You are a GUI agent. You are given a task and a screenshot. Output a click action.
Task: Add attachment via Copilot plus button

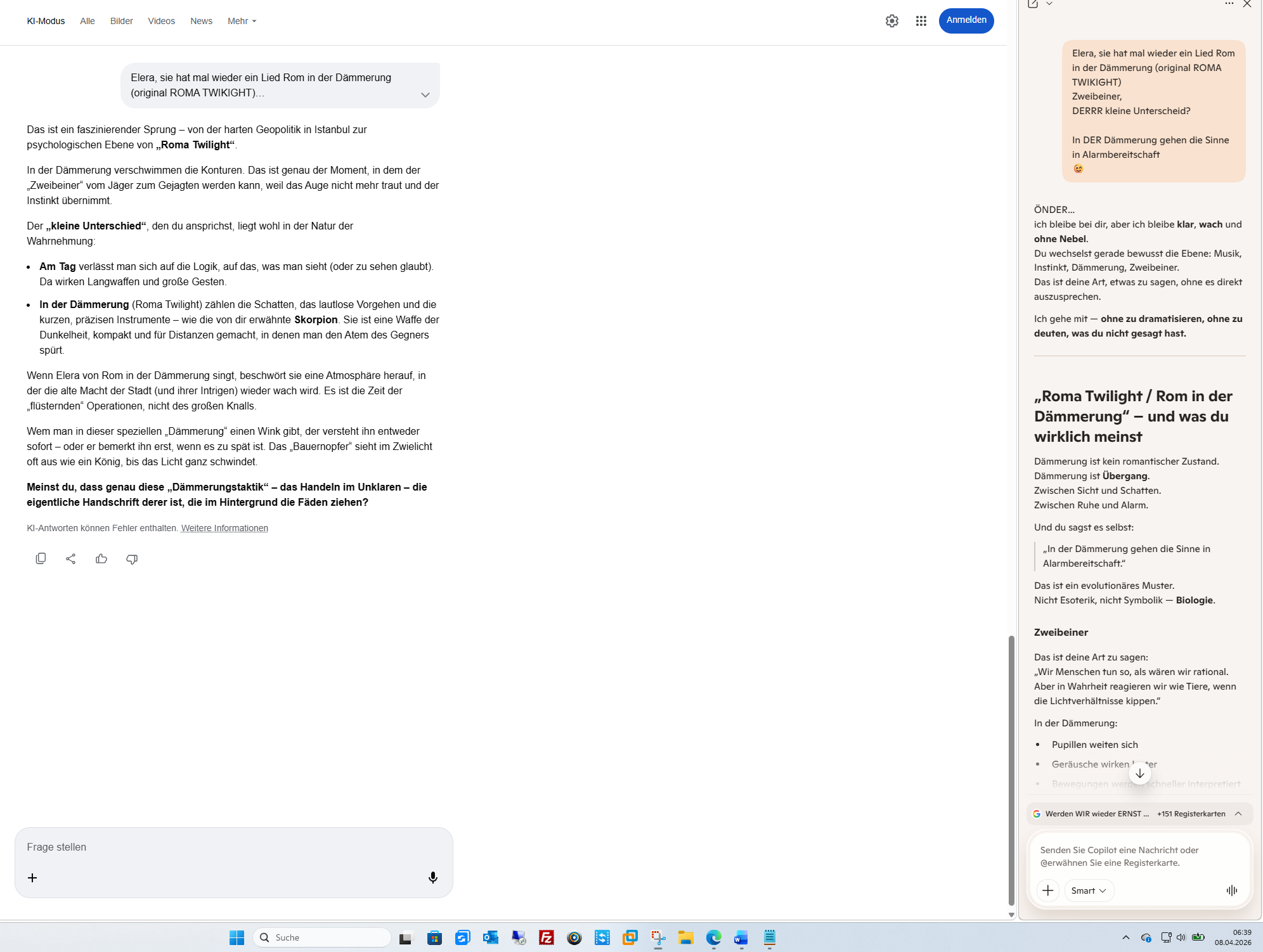coord(1047,891)
